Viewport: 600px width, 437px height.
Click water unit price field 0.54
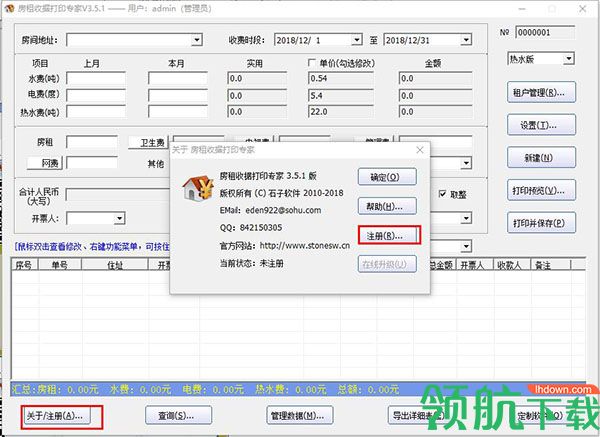point(341,78)
